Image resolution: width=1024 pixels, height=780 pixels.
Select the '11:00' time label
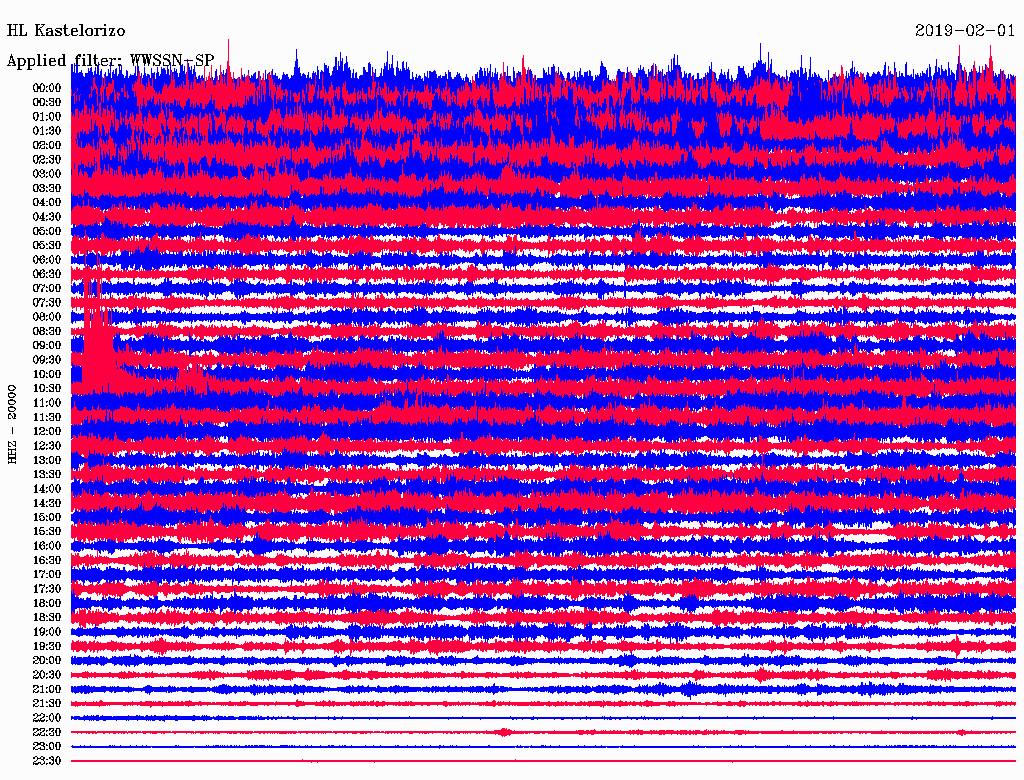pyautogui.click(x=47, y=403)
